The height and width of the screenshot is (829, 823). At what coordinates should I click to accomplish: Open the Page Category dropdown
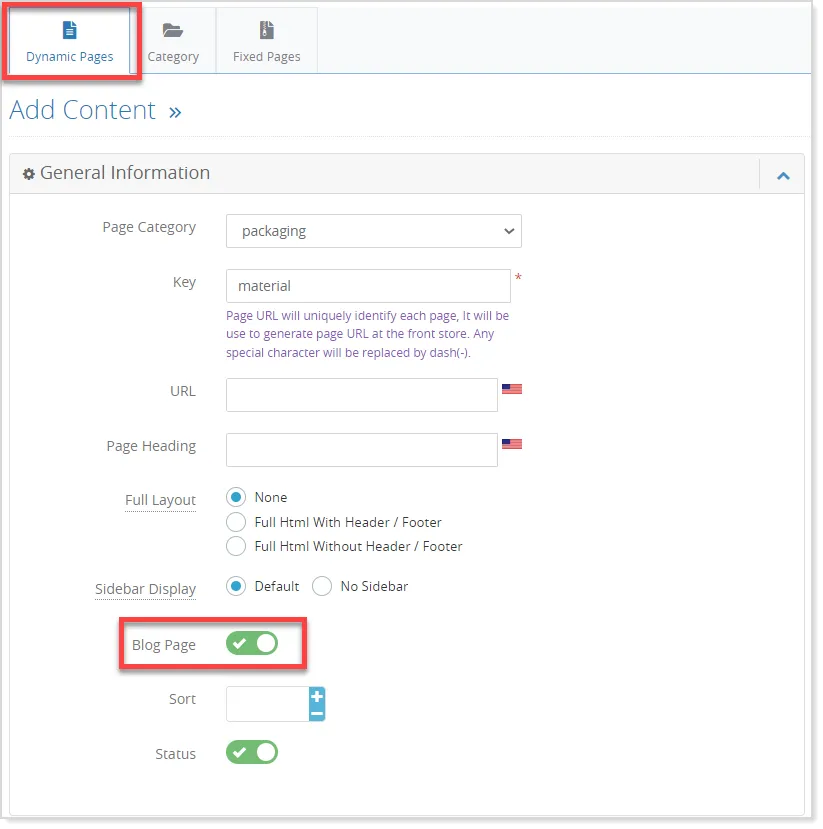[x=373, y=230]
